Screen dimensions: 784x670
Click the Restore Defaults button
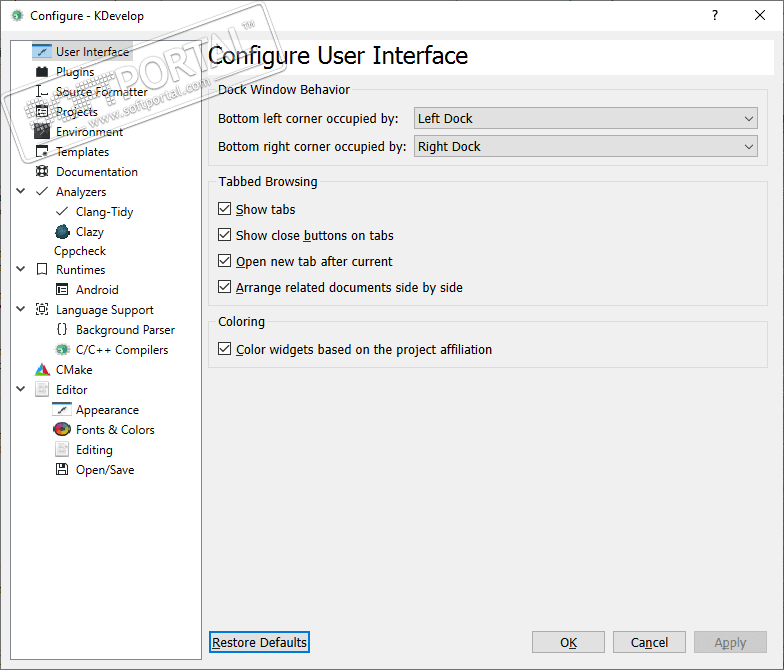pos(259,642)
